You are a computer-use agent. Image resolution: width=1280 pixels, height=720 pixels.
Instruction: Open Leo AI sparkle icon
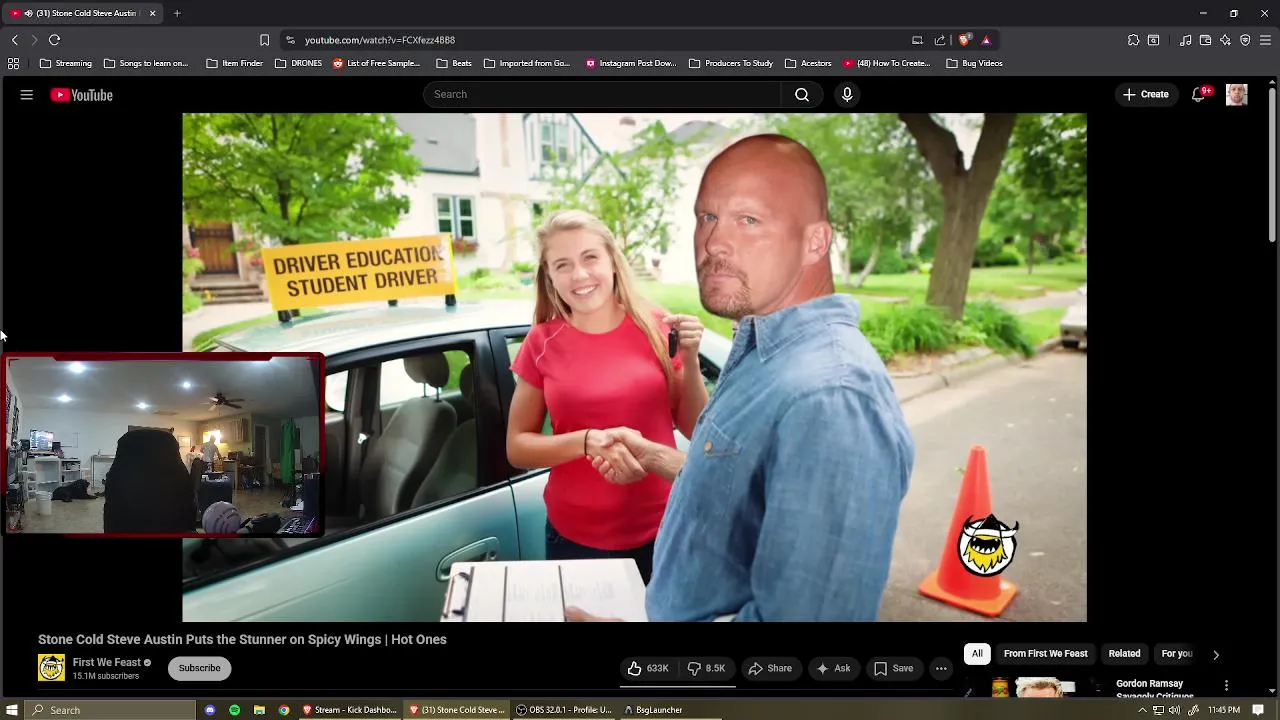[x=1225, y=40]
